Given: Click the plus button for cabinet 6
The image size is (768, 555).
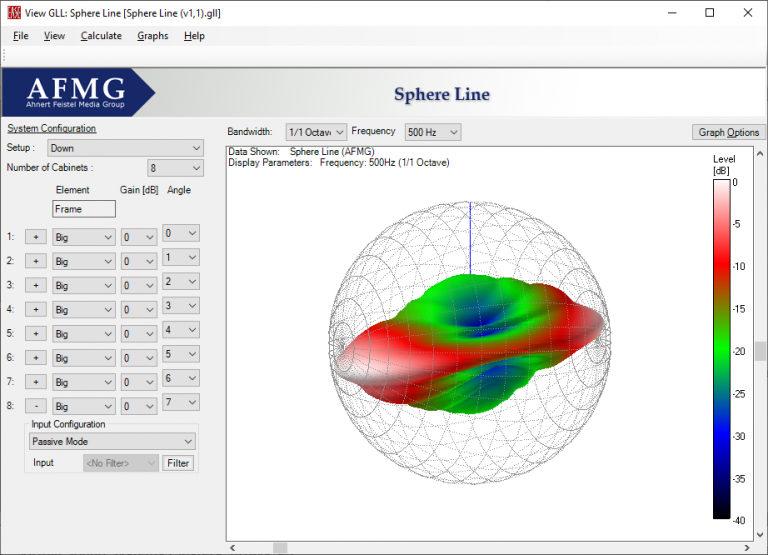Looking at the screenshot, I should pos(35,358).
